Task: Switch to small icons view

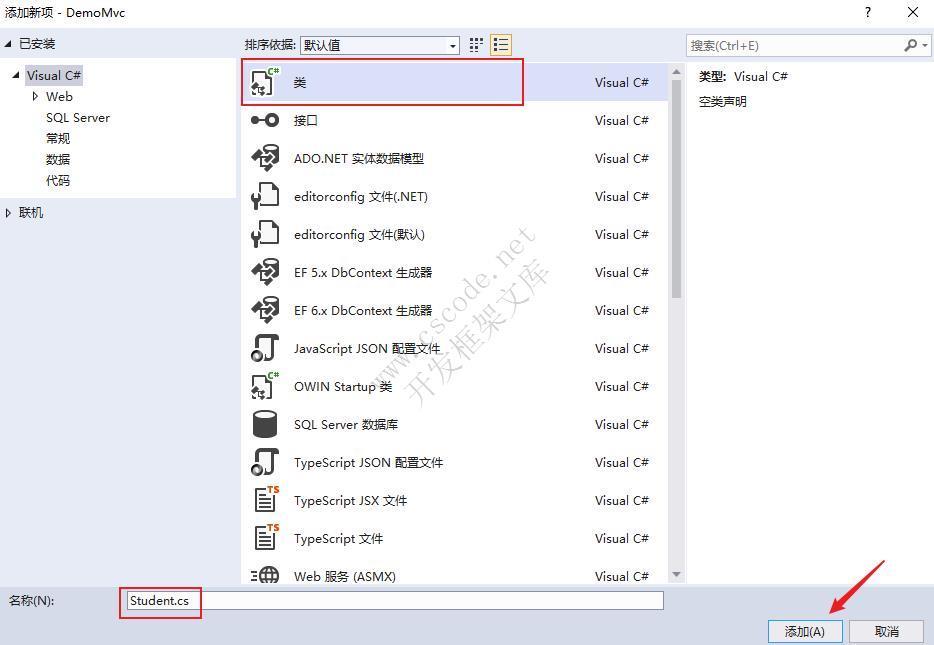Action: [x=475, y=45]
